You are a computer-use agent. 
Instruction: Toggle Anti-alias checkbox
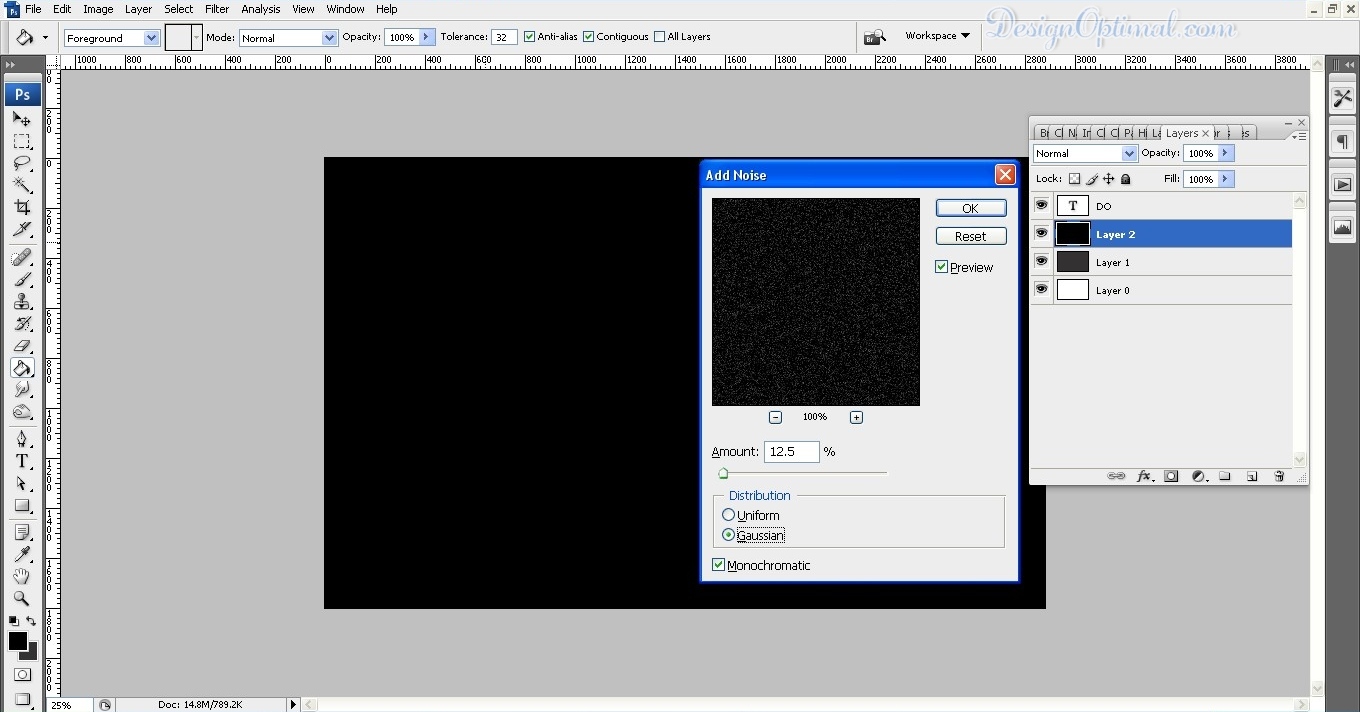click(530, 37)
